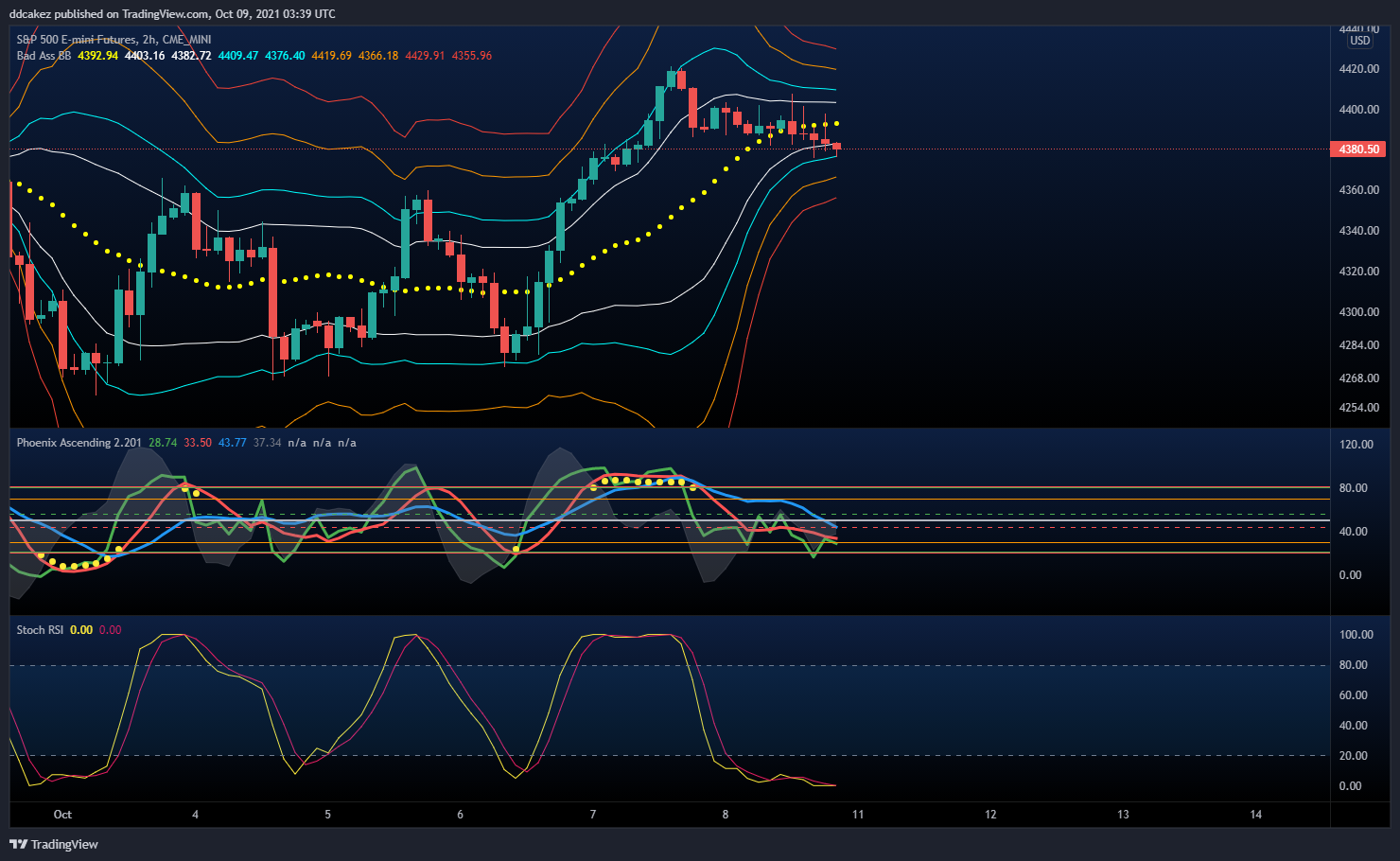Click the gray Phoenix value 37.34
This screenshot has width=1400, height=861.
(268, 443)
